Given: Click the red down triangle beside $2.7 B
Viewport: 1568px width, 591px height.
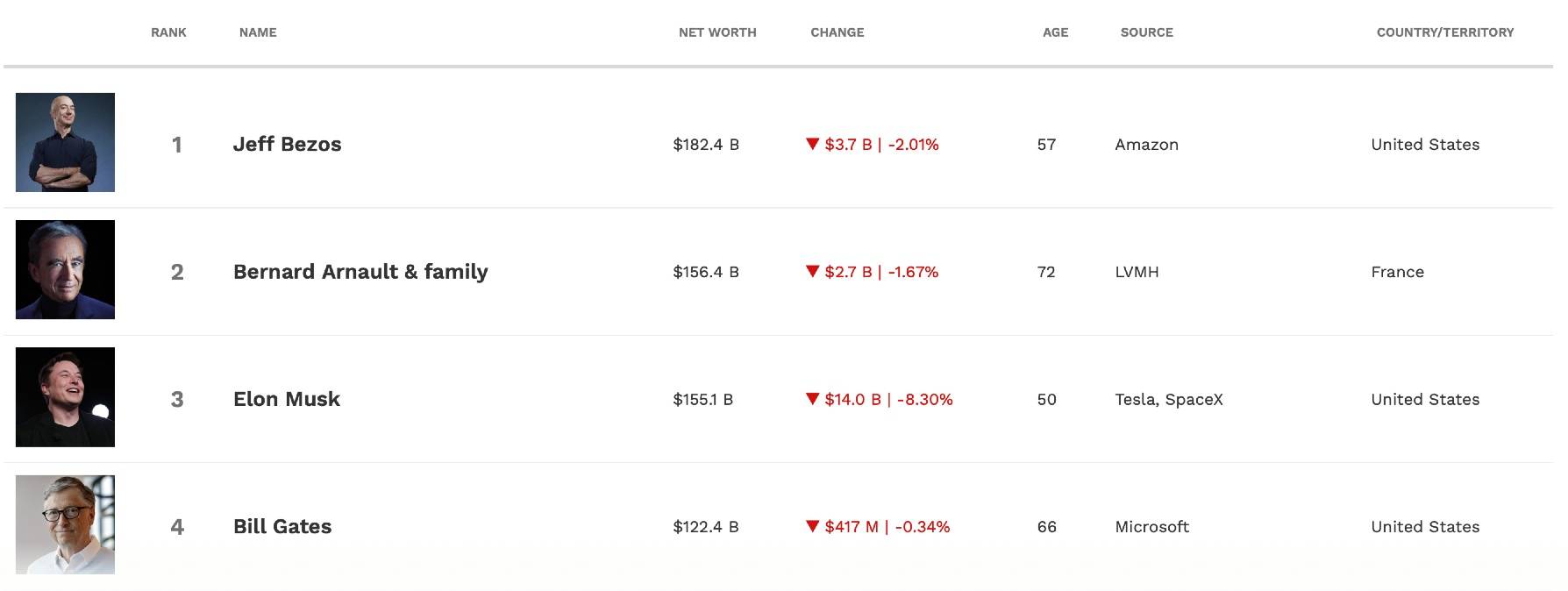Looking at the screenshot, I should pos(812,271).
